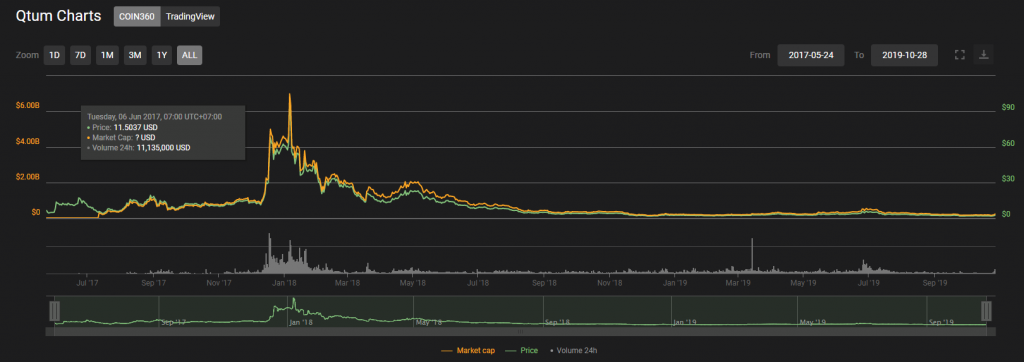Toggle Market cap series in legend

(468, 351)
